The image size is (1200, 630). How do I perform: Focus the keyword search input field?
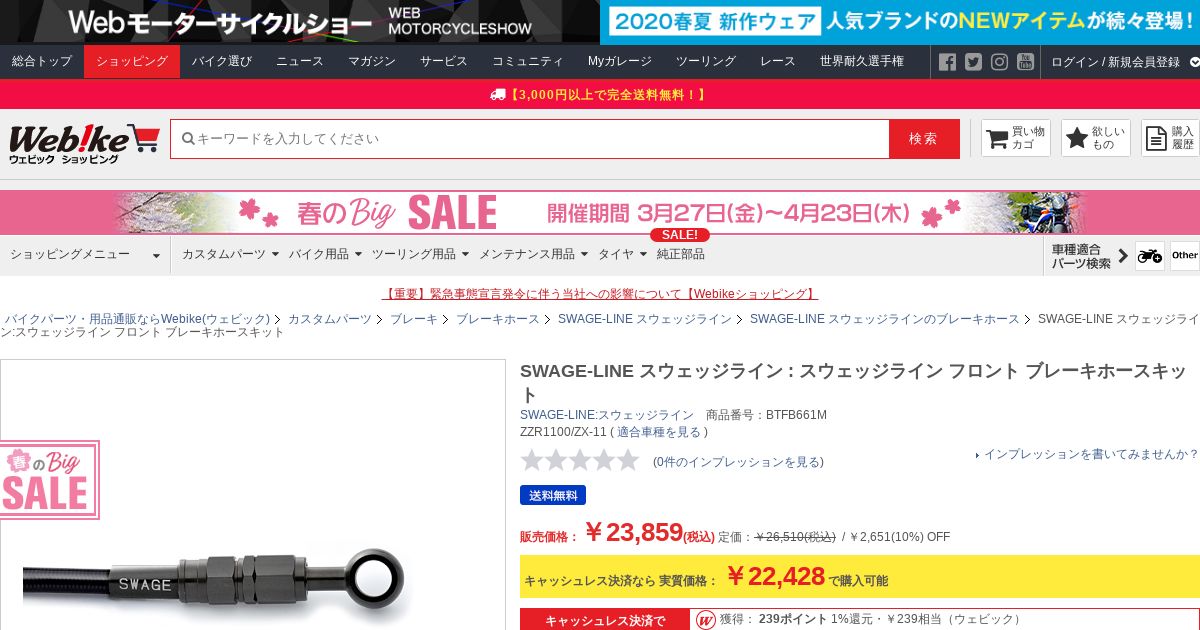530,139
